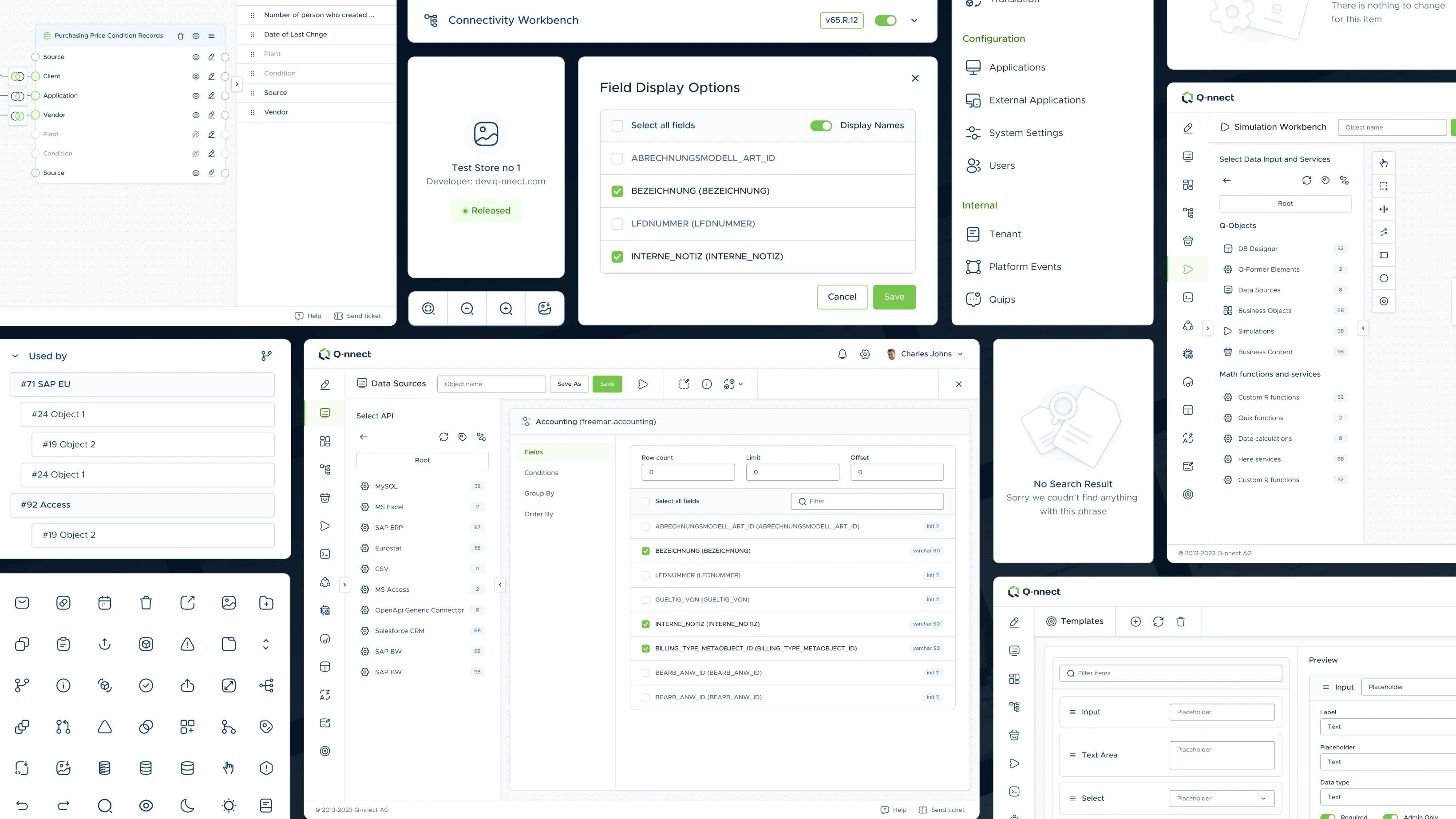1456x819 pixels.
Task: Toggle Connectivity Workbench switch
Action: point(885,20)
